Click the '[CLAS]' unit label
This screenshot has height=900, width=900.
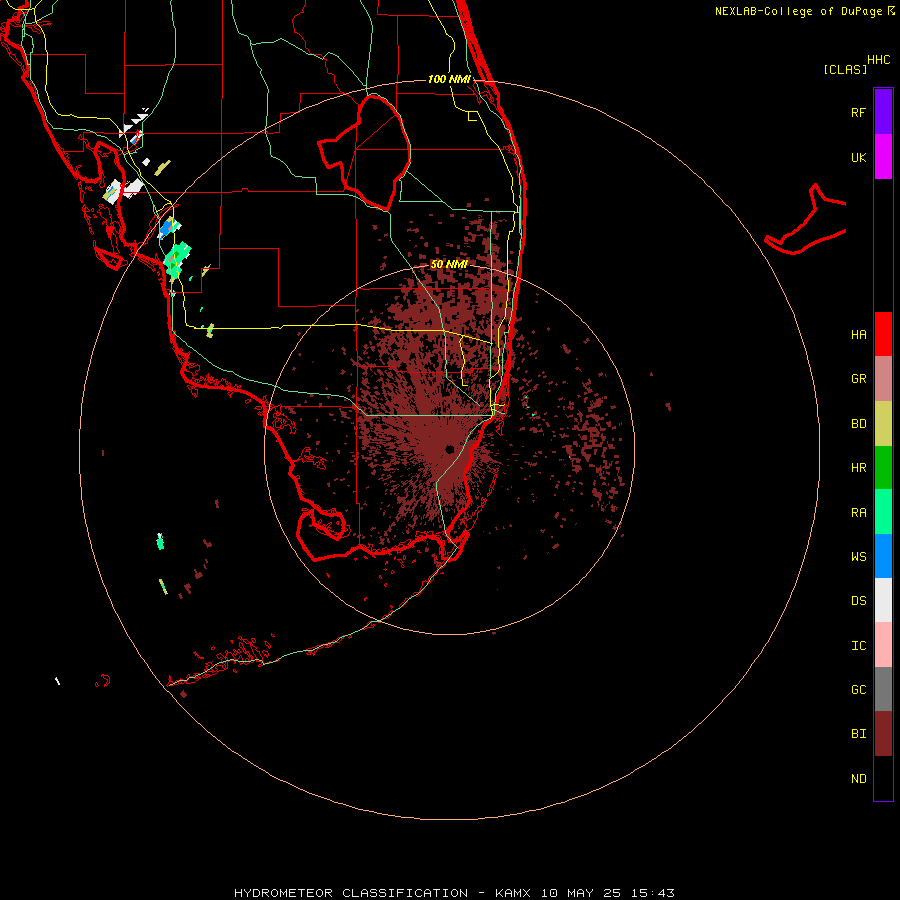point(845,69)
